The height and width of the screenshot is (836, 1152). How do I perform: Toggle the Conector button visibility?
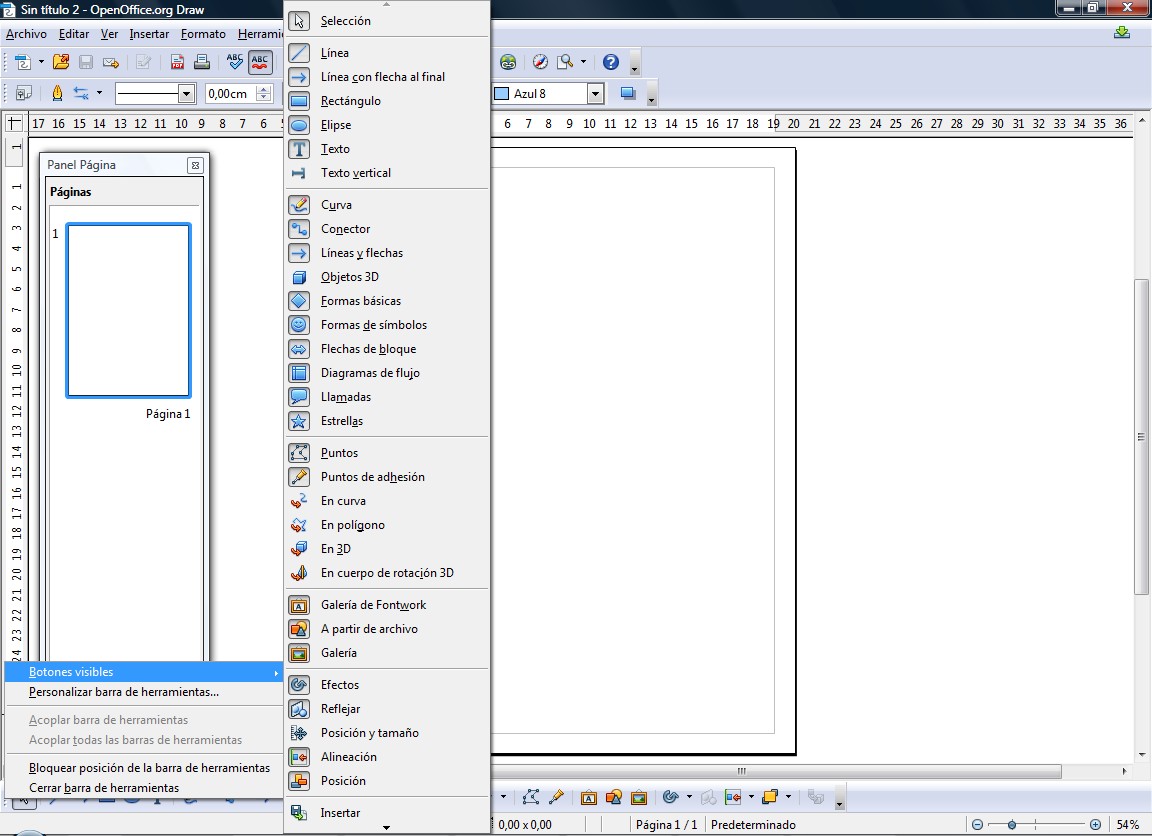386,229
